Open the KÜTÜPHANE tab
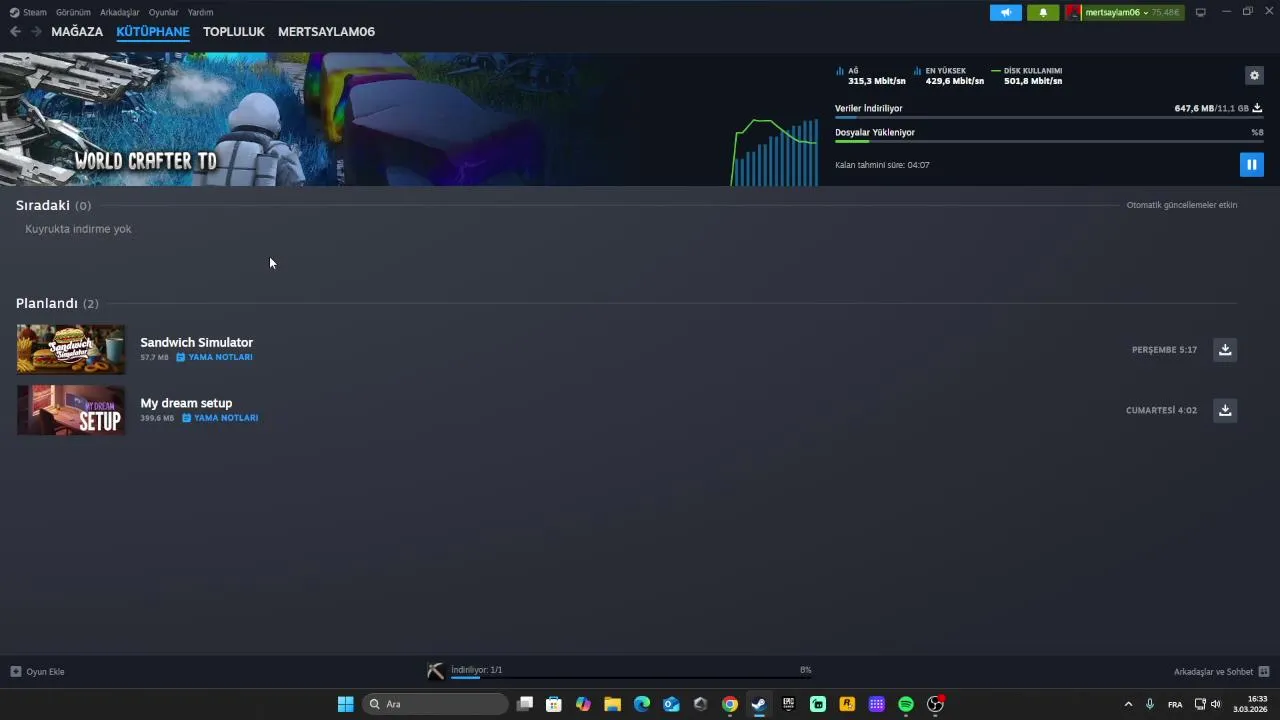 point(153,32)
